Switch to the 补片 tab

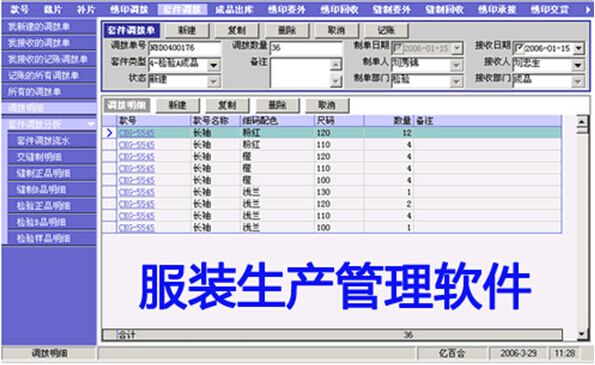coord(86,9)
